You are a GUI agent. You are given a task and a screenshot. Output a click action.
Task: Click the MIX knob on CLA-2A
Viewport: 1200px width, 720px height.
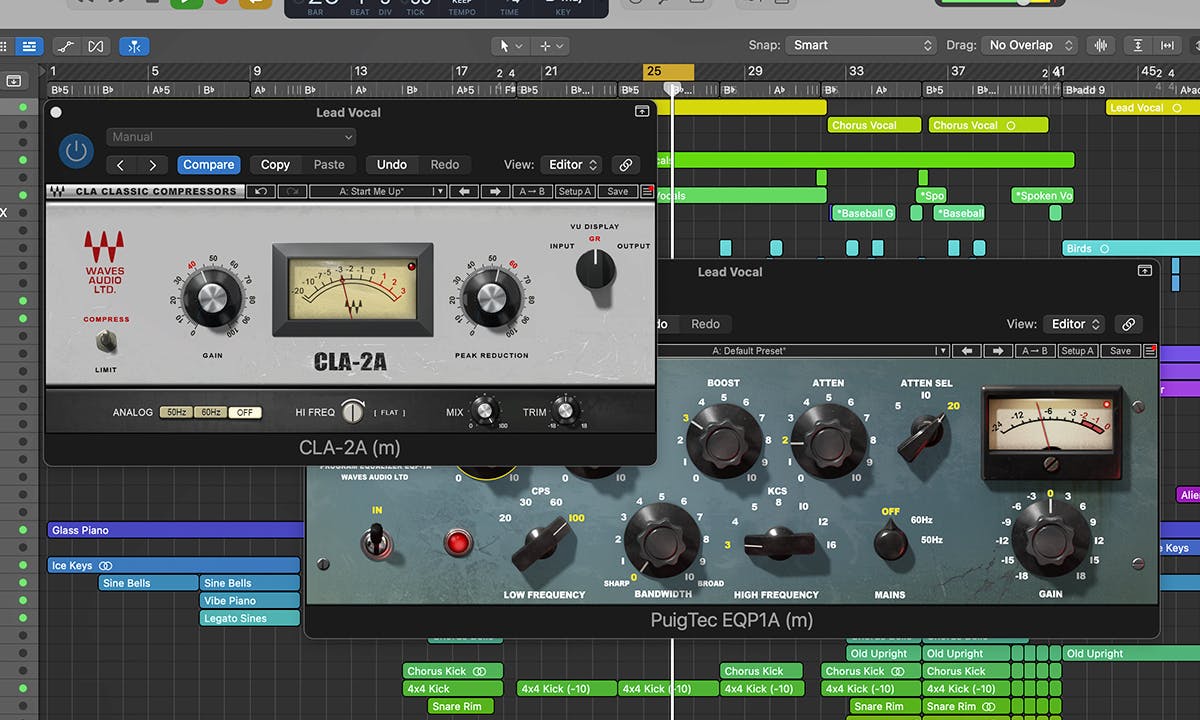485,410
